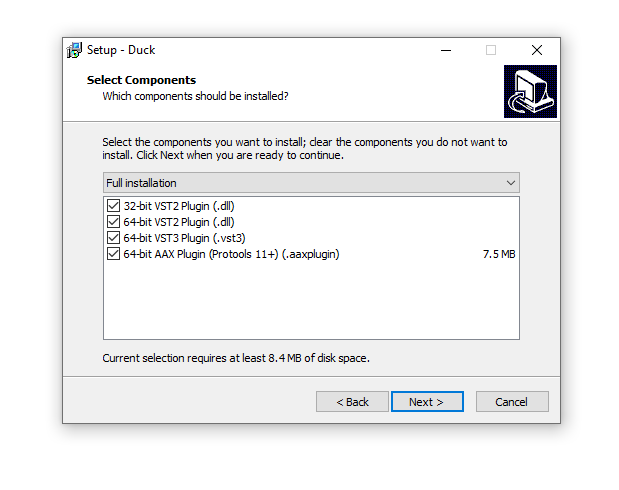Uncheck the 64-bit AAX Plugin checkbox
Image resolution: width=619 pixels, height=490 pixels.
coord(112,254)
